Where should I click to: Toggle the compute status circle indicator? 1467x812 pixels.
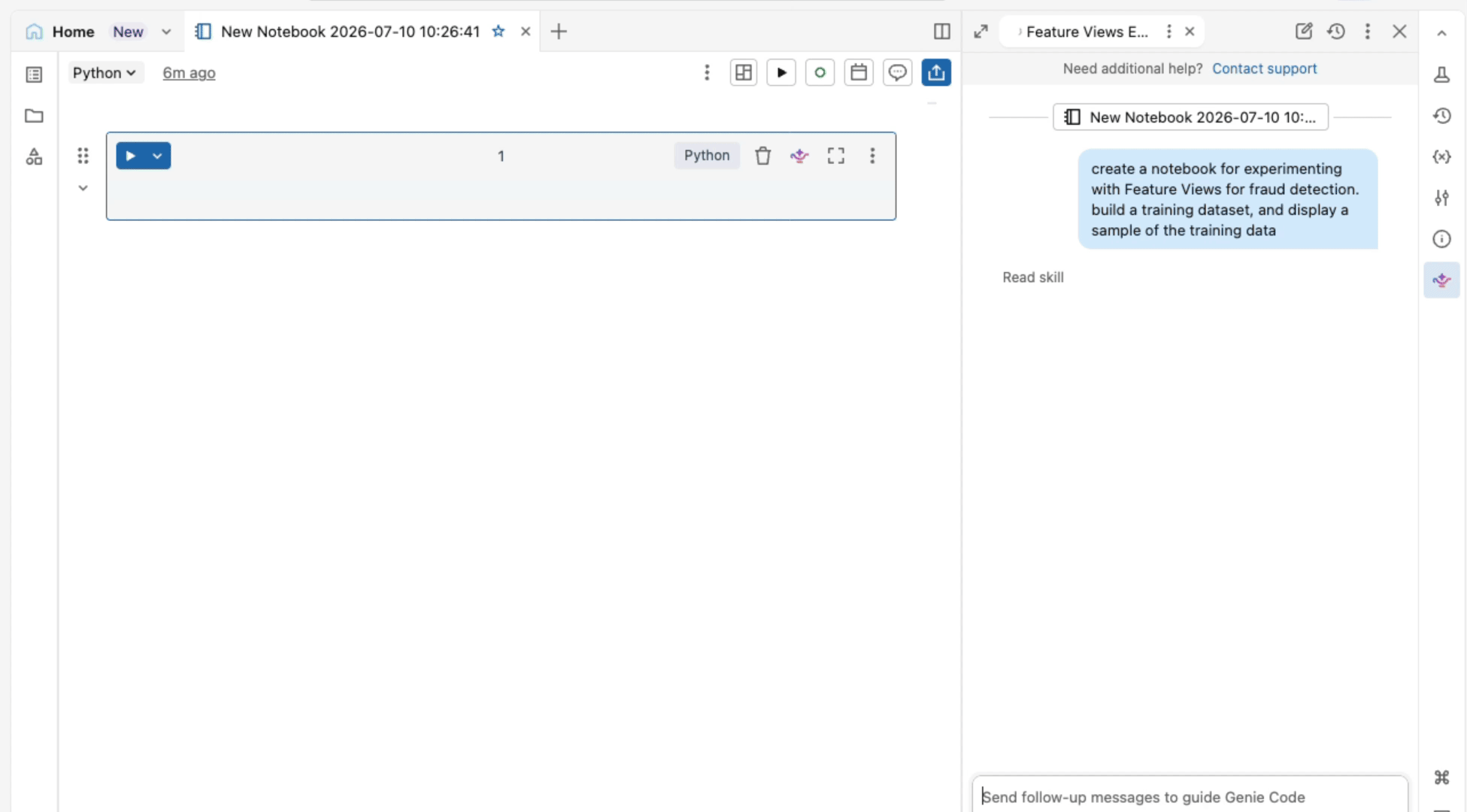click(820, 73)
